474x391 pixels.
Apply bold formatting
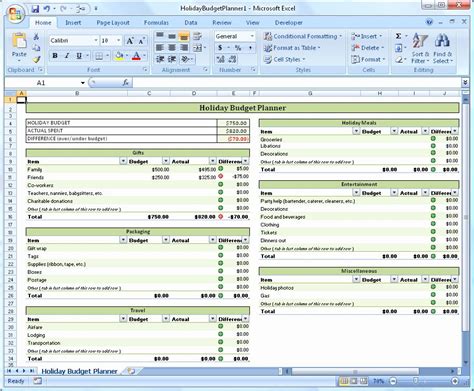coord(55,56)
